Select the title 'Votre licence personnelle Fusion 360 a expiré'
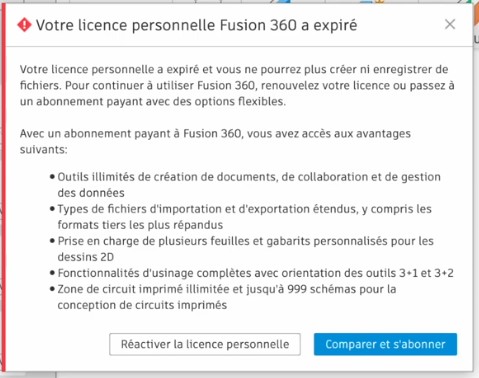Viewport: 479px width, 378px height. [x=196, y=25]
